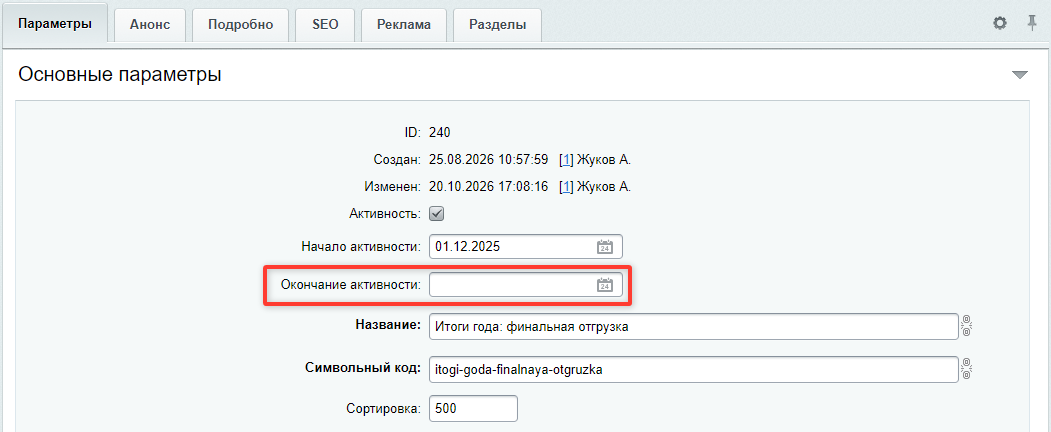The image size is (1051, 432).
Task: Go to the SEO tab
Action: [x=325, y=25]
